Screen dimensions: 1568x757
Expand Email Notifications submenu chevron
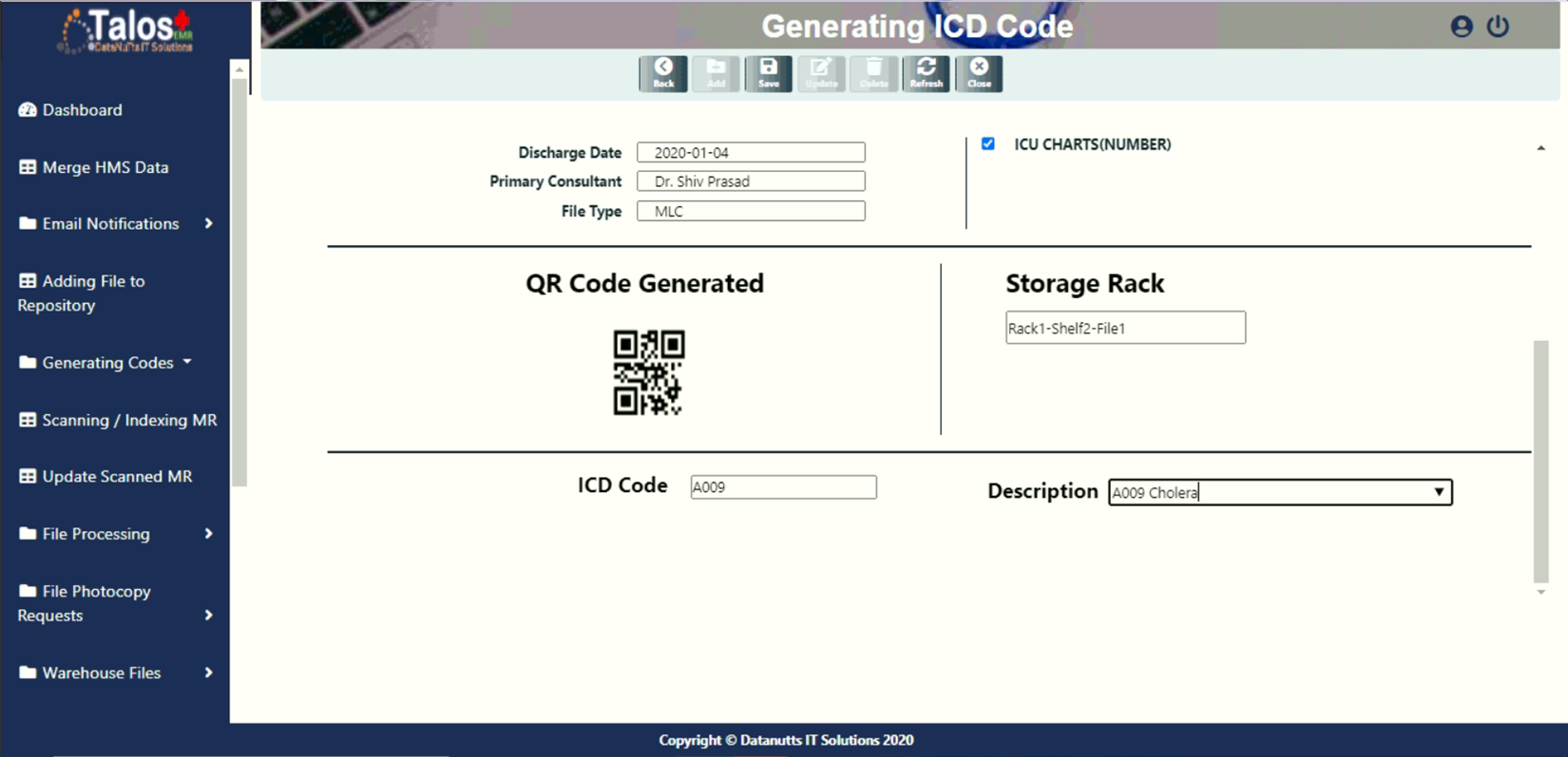[208, 223]
